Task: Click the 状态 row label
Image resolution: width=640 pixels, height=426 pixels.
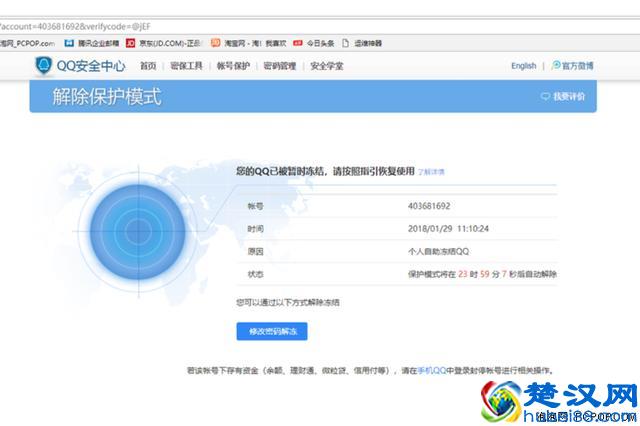Action: click(256, 274)
